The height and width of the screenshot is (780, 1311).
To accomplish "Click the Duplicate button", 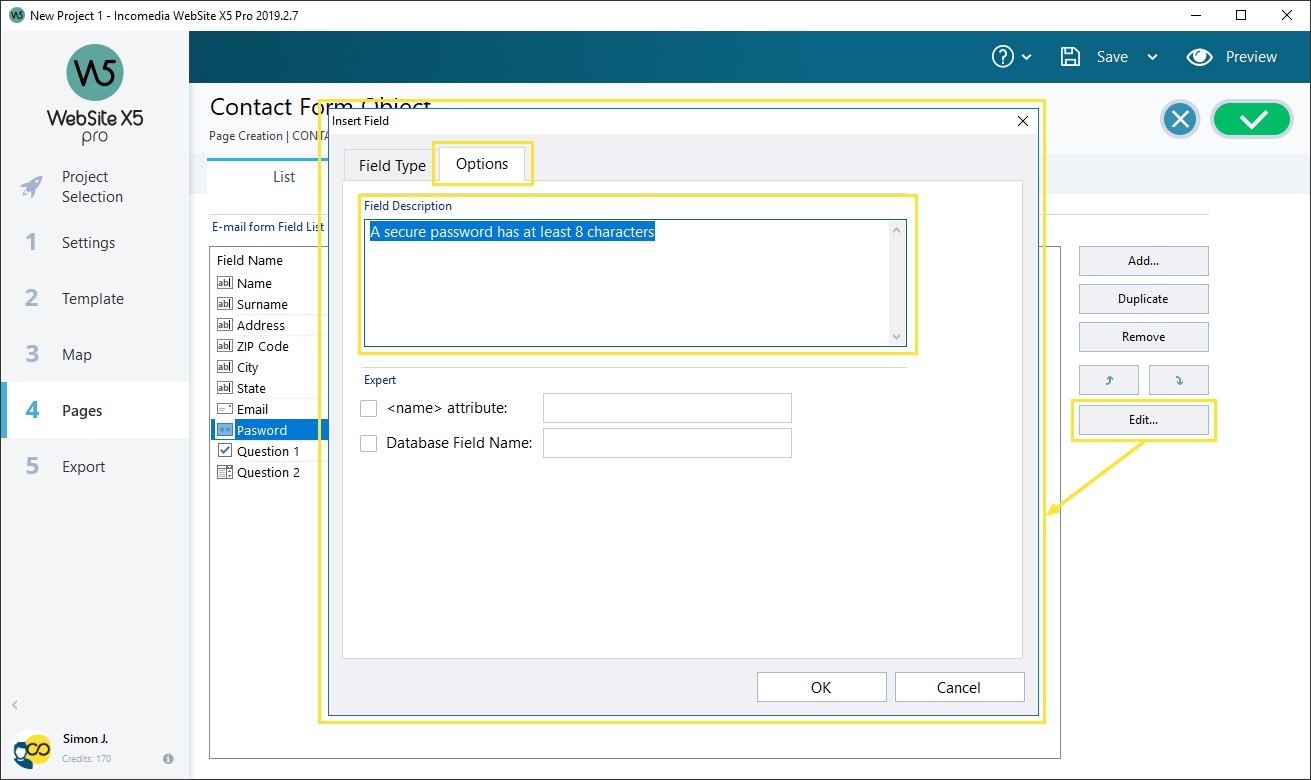I will [x=1143, y=298].
